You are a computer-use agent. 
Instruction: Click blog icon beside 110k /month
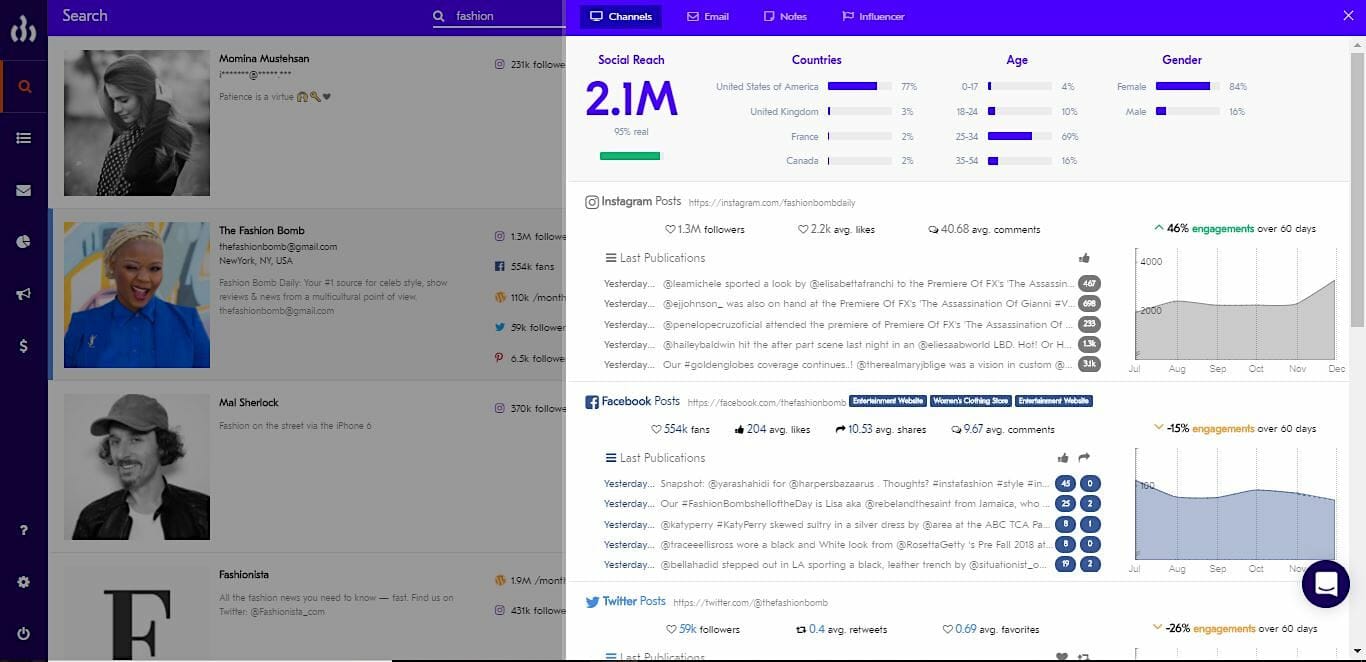[x=500, y=297]
